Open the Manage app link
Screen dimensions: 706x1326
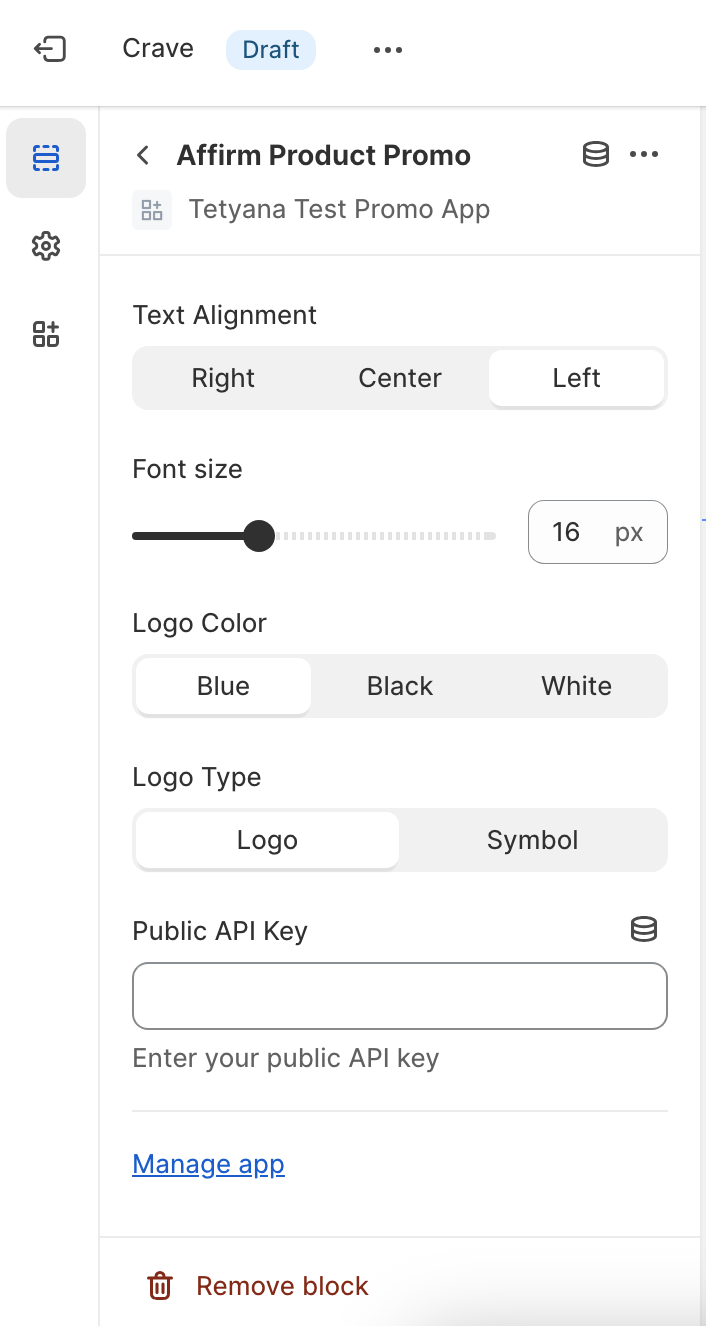coord(208,1164)
